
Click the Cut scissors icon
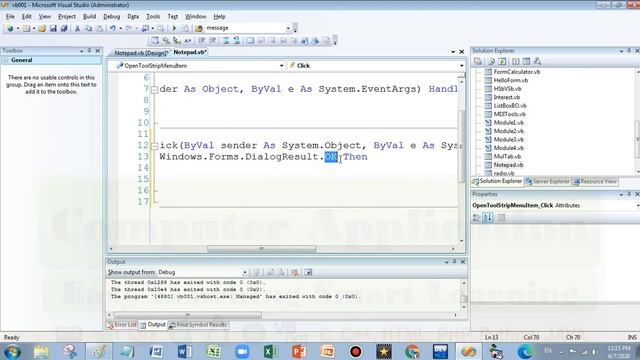coord(77,28)
